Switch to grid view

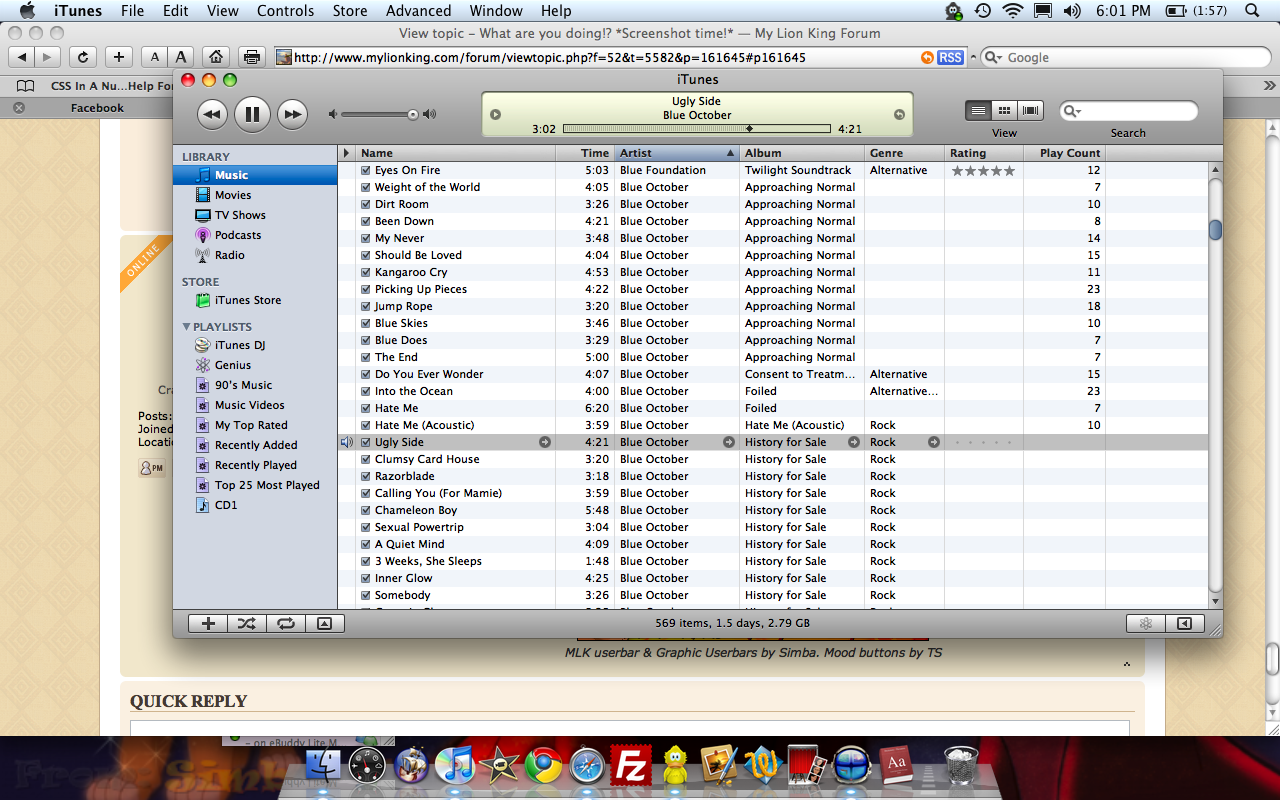click(1005, 110)
